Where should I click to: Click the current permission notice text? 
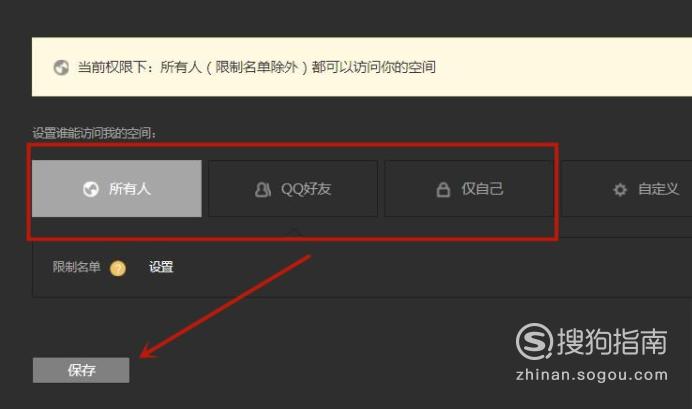pos(257,67)
